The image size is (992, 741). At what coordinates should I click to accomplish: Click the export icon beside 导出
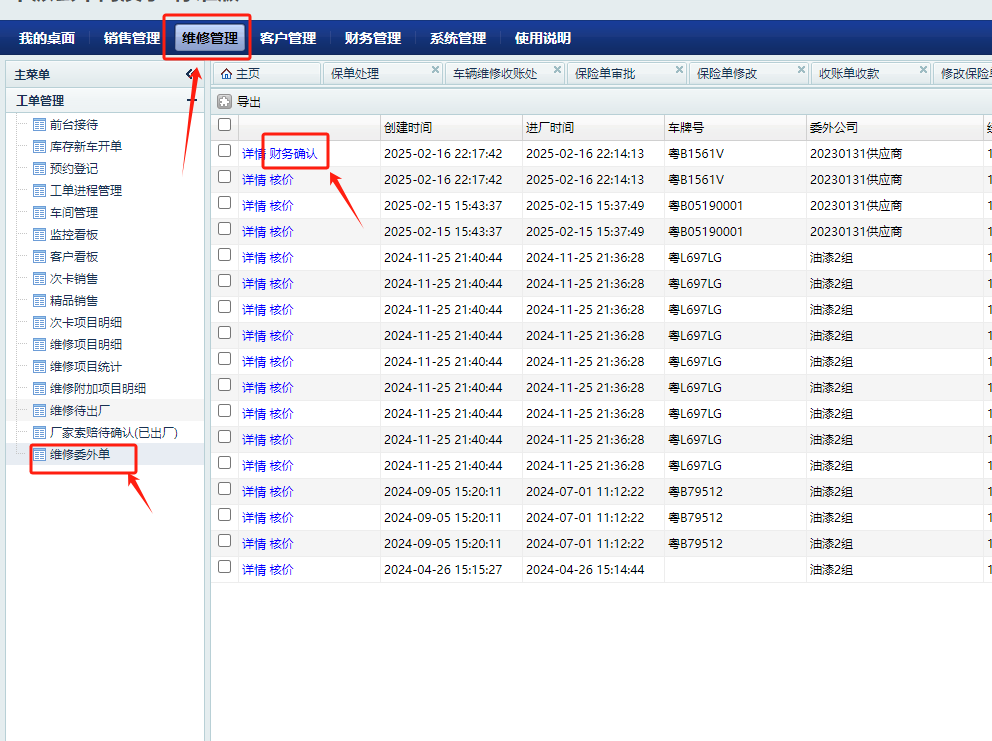click(224, 101)
